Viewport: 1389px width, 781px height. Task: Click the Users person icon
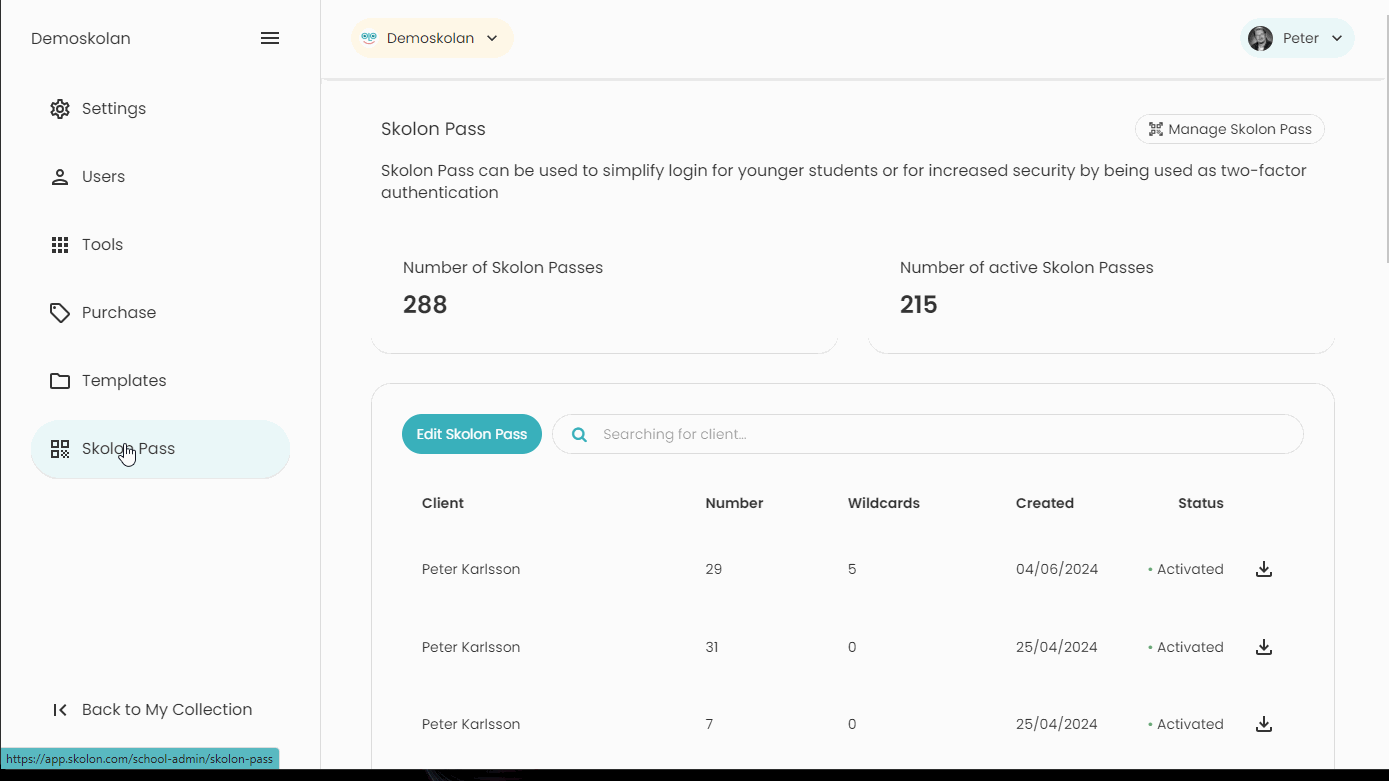[x=60, y=177]
